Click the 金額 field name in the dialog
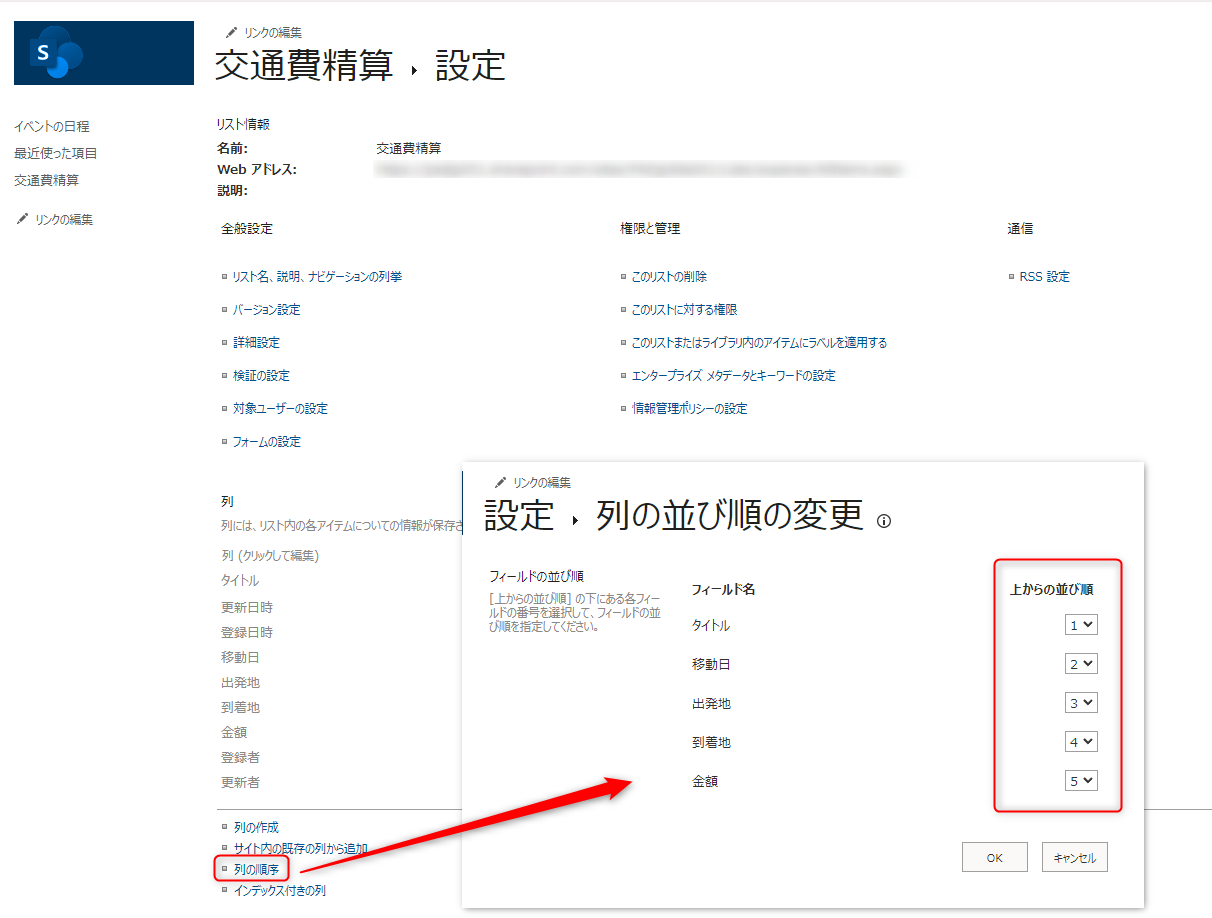This screenshot has width=1212, height=918. [705, 781]
